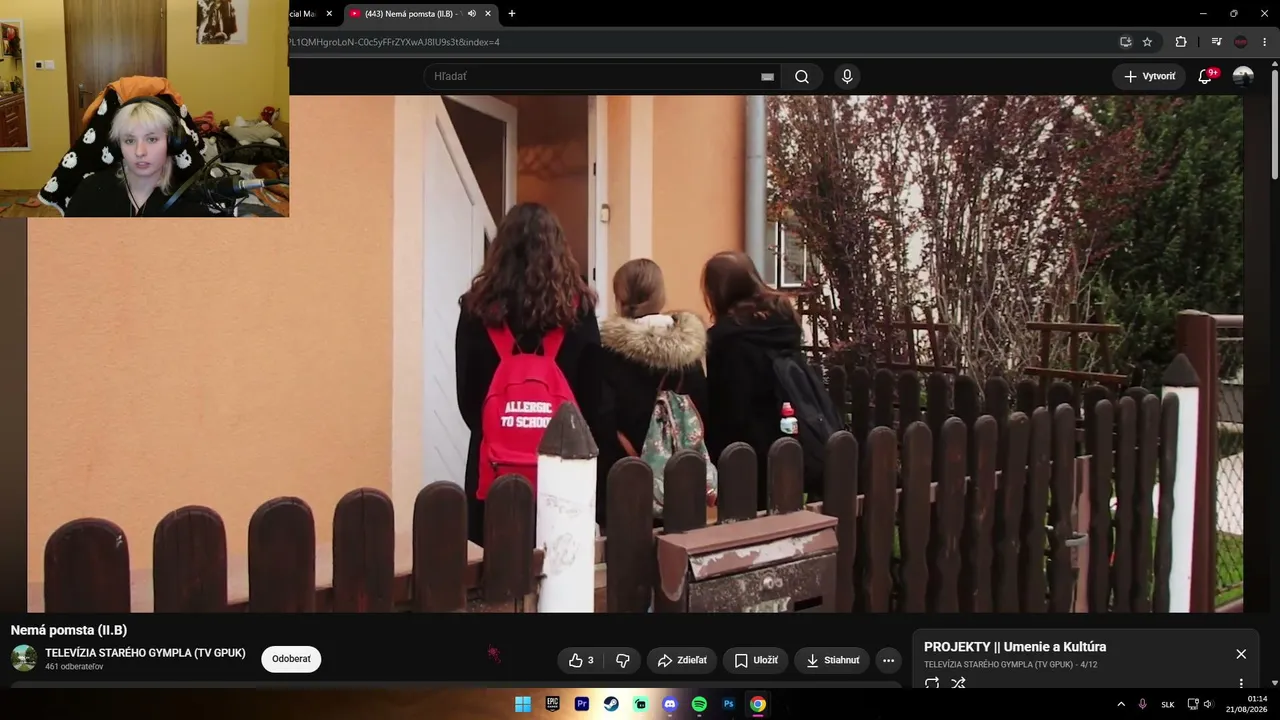
Task: Open Spotify from the taskbar
Action: 699,704
